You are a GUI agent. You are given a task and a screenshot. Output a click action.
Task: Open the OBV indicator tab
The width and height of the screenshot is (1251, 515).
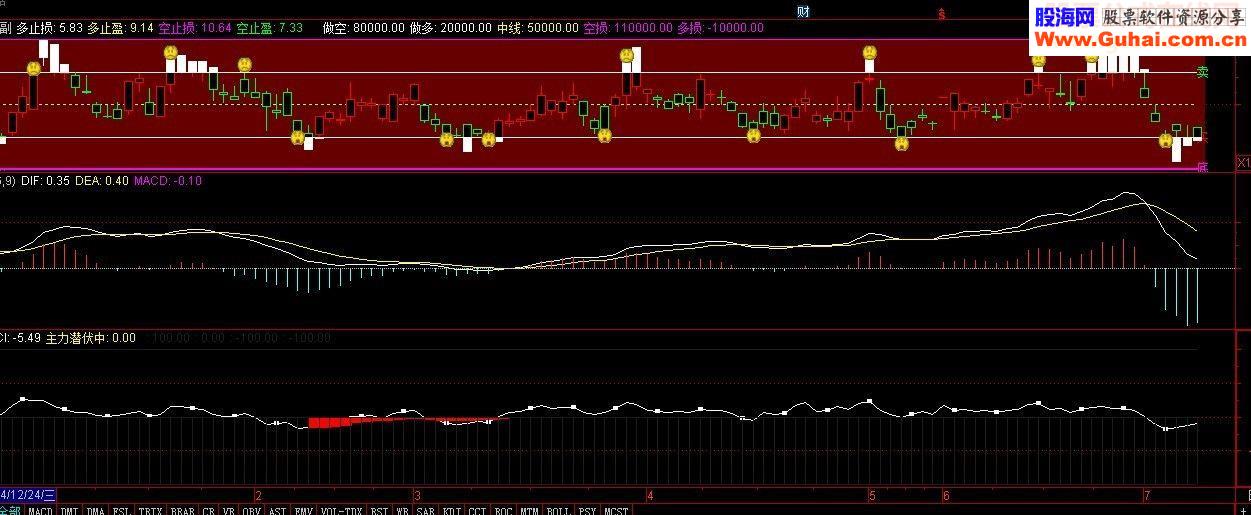(x=251, y=510)
